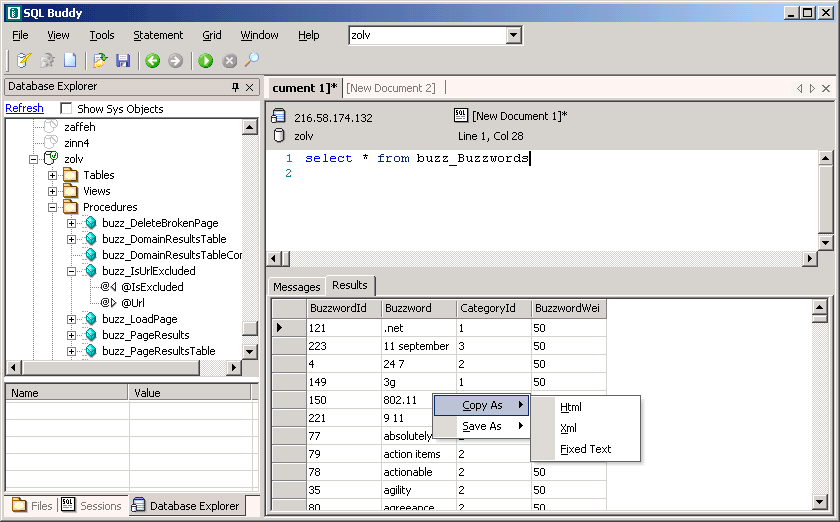Click the magnifier search icon in toolbar
This screenshot has height=522, width=840.
coord(251,61)
